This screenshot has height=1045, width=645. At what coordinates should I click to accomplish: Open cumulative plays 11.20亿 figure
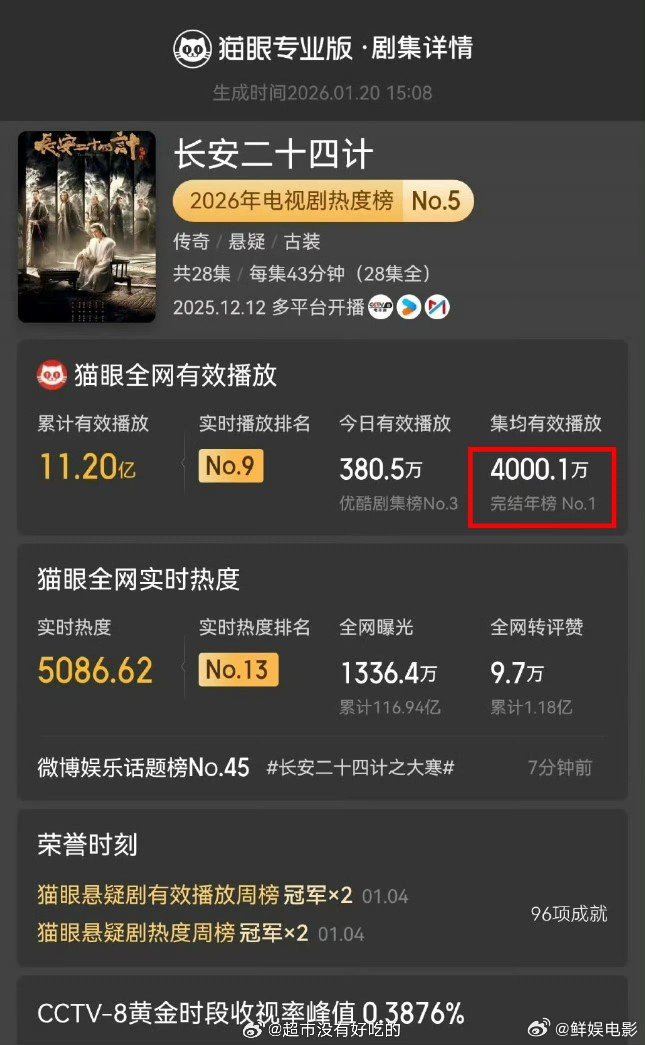tap(87, 467)
